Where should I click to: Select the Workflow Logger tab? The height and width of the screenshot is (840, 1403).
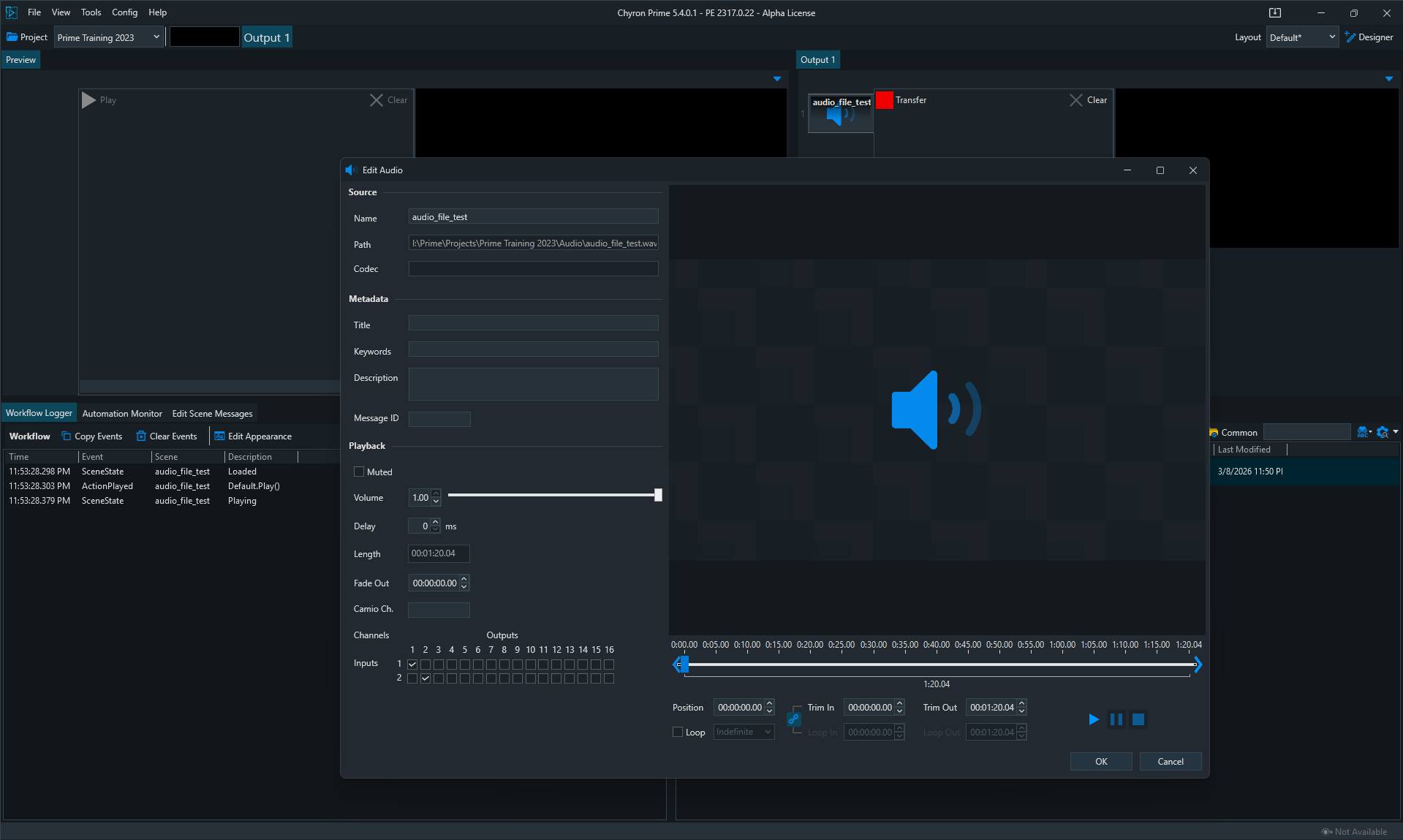(x=39, y=413)
